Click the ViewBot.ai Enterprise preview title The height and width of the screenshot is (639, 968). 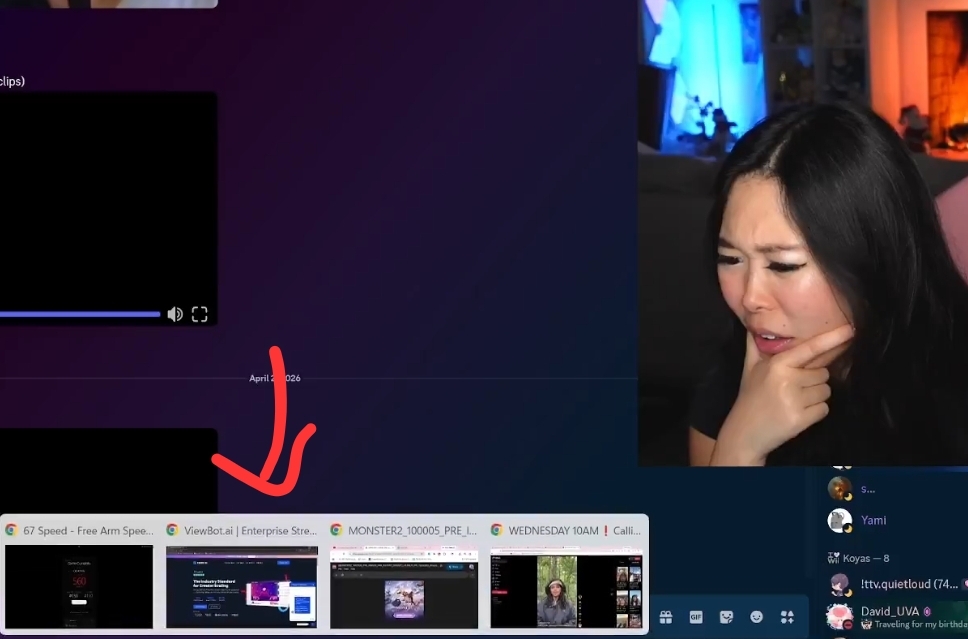point(251,530)
